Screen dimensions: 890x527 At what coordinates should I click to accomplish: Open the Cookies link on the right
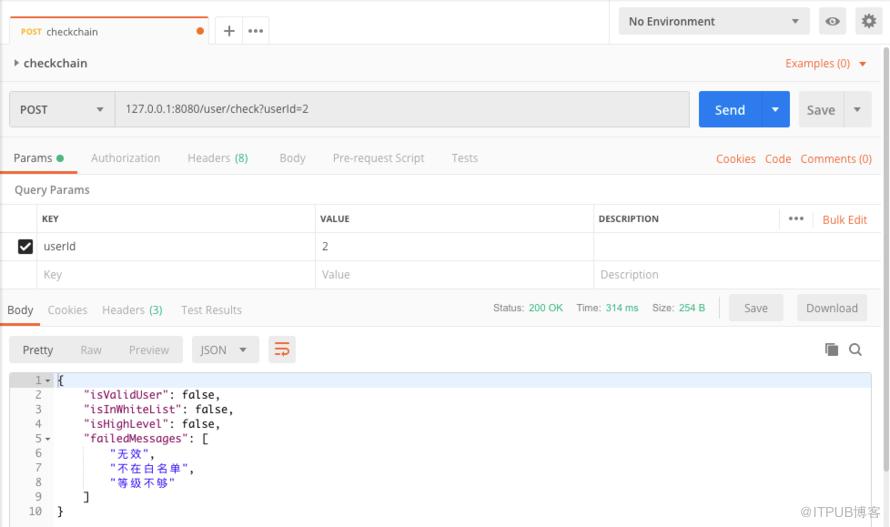736,158
